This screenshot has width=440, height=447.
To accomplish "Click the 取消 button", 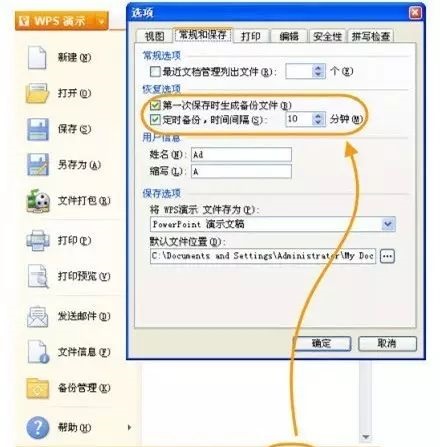I will pyautogui.click(x=387, y=343).
